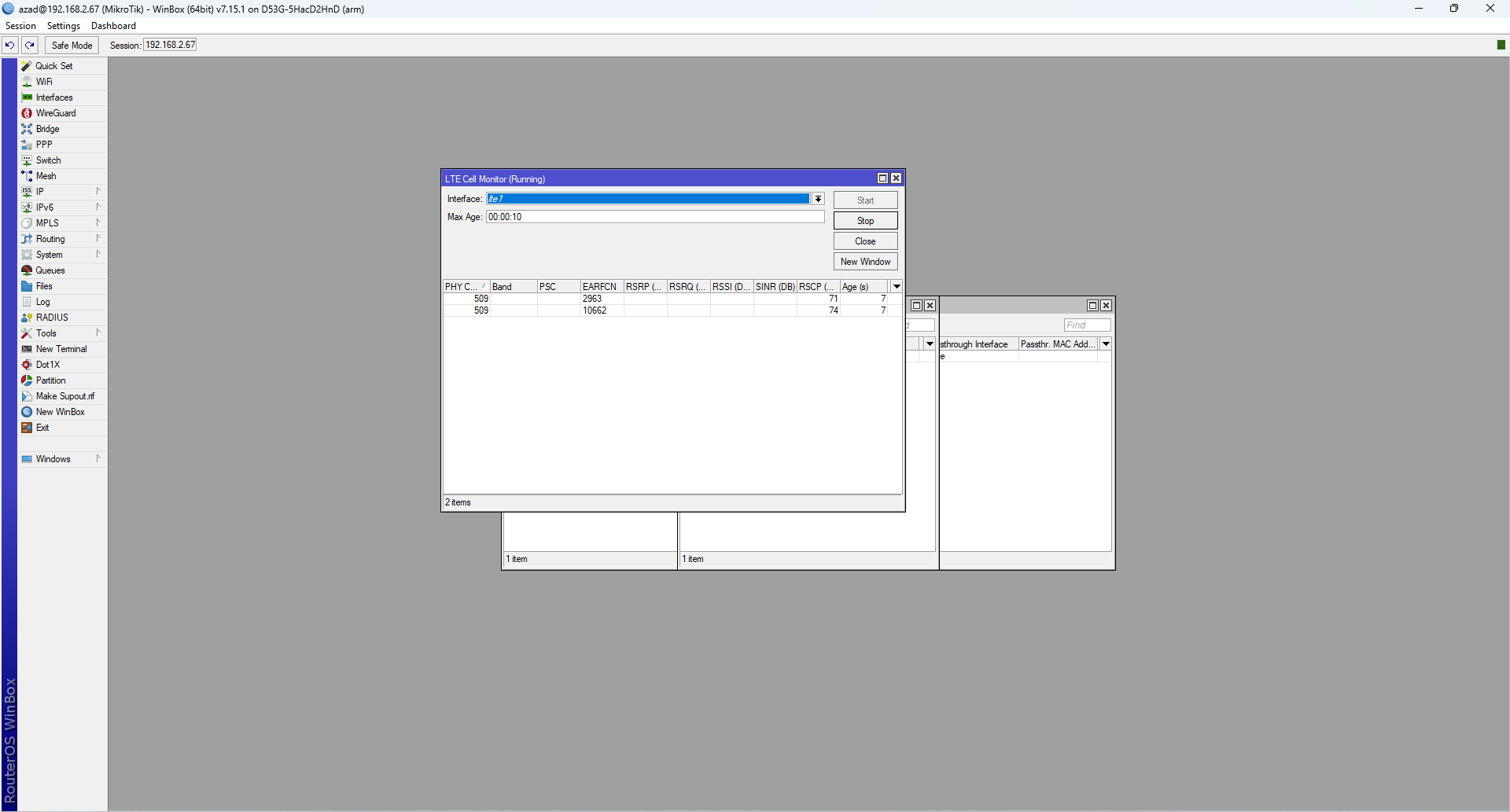Click the Session address field
Image resolution: width=1510 pixels, height=812 pixels.
170,45
